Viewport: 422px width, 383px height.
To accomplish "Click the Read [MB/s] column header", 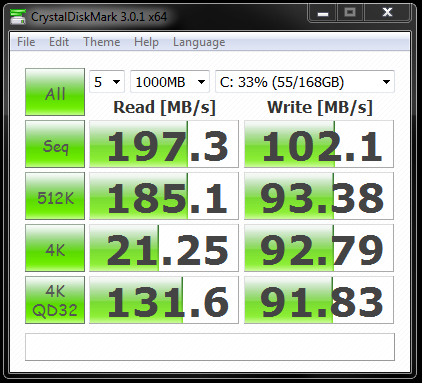I will (164, 107).
